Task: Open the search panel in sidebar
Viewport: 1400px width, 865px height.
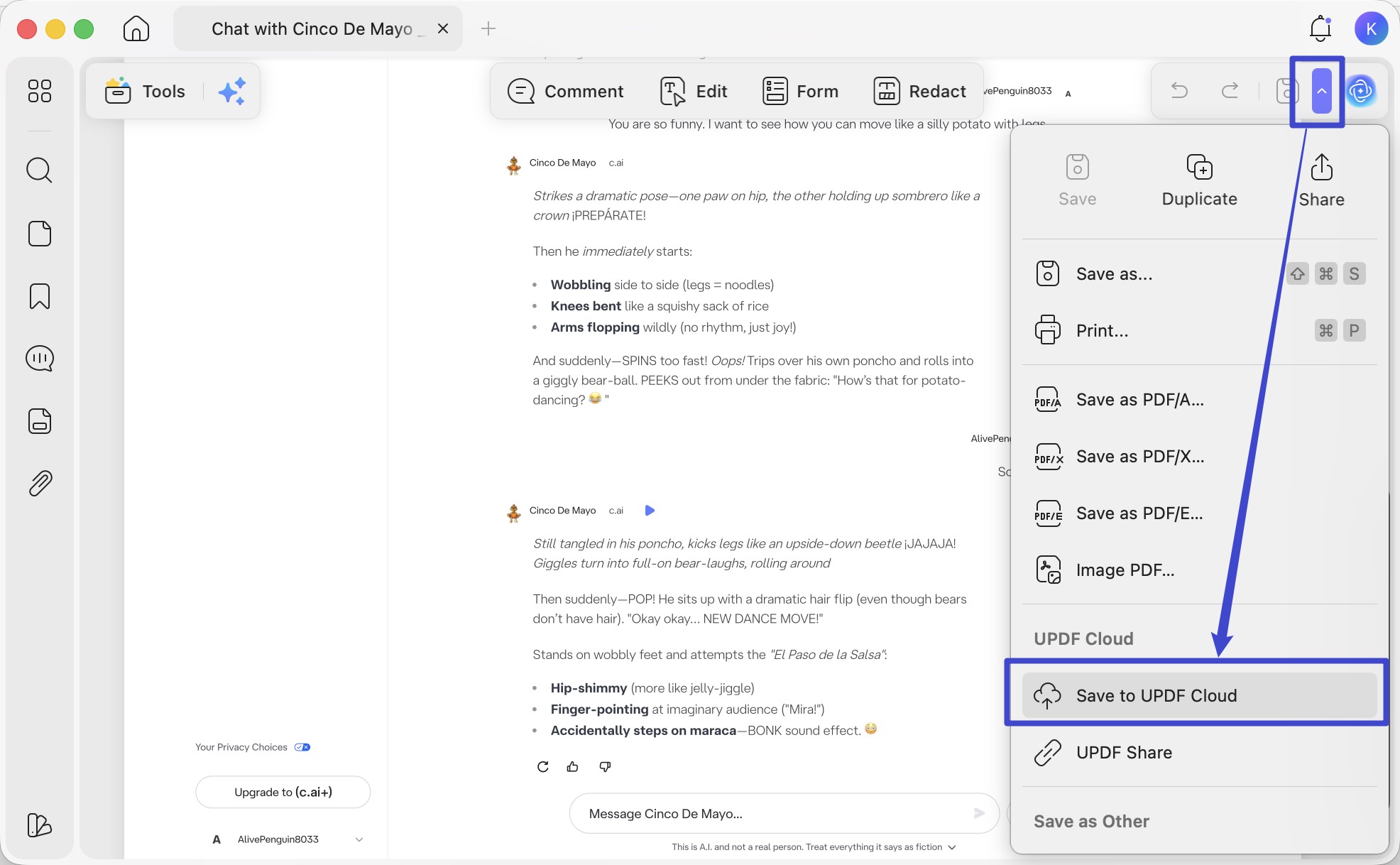Action: (40, 170)
